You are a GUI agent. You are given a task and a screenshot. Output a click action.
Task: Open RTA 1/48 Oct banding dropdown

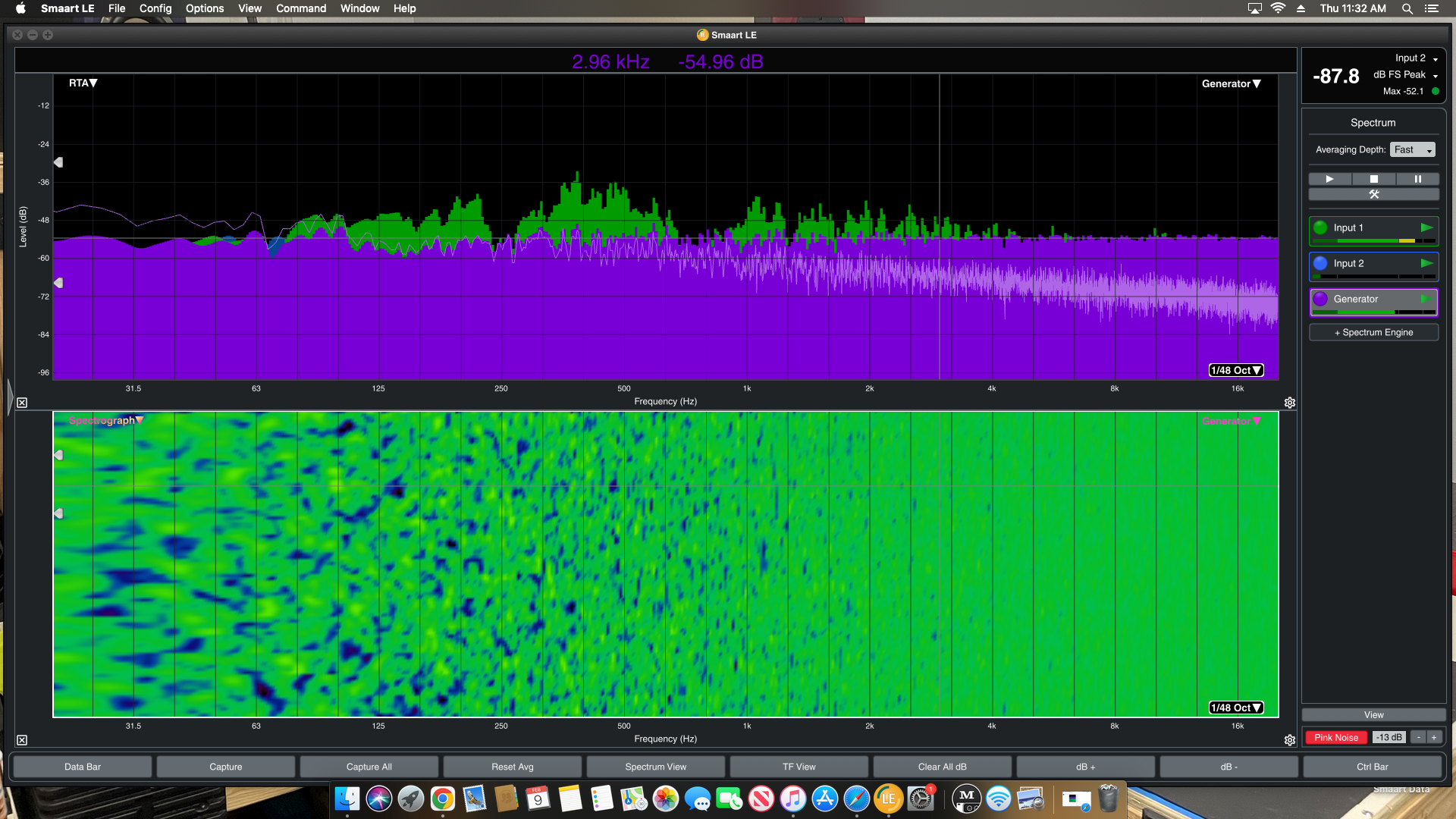tap(1235, 370)
